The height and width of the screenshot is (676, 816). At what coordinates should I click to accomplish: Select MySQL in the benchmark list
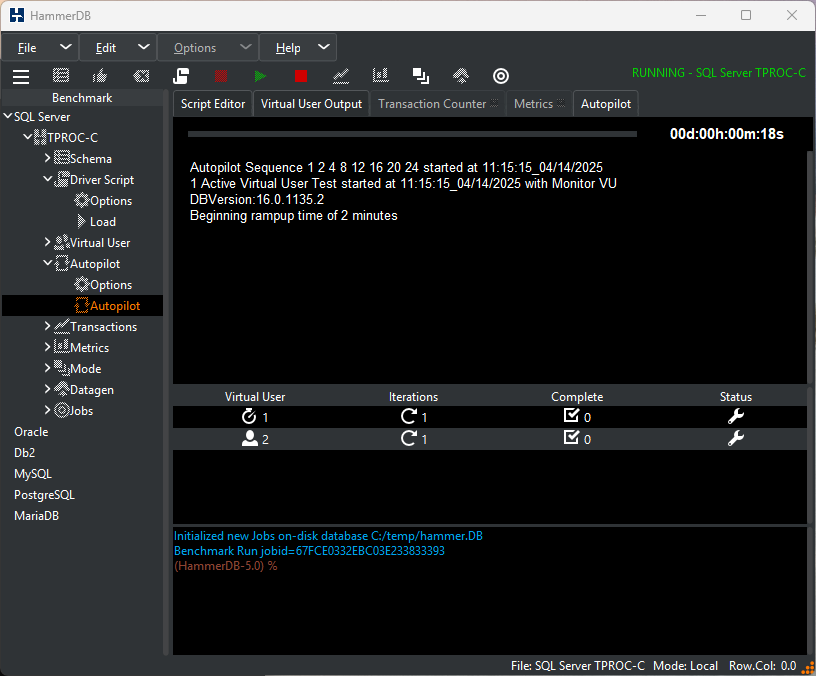point(33,474)
